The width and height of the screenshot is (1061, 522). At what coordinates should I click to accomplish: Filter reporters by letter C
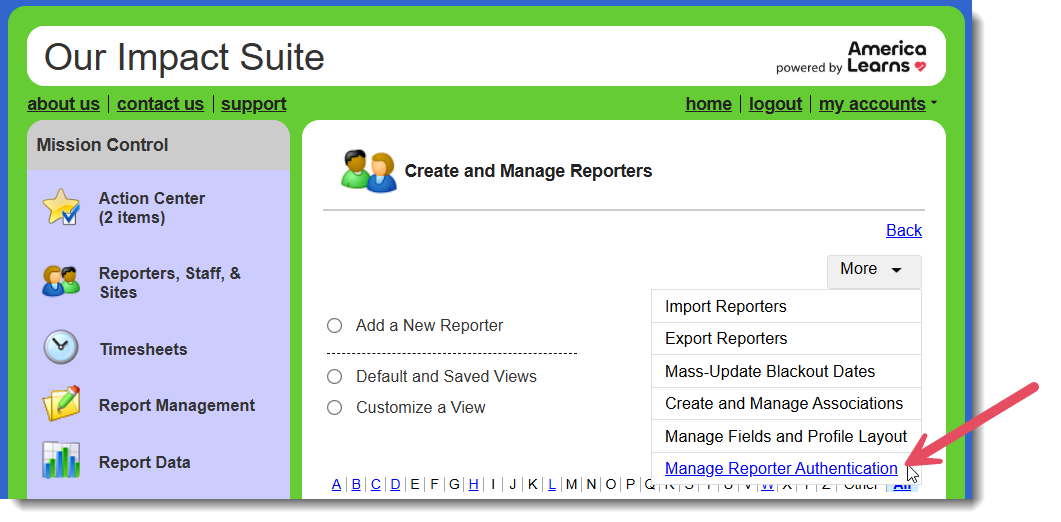pyautogui.click(x=376, y=484)
